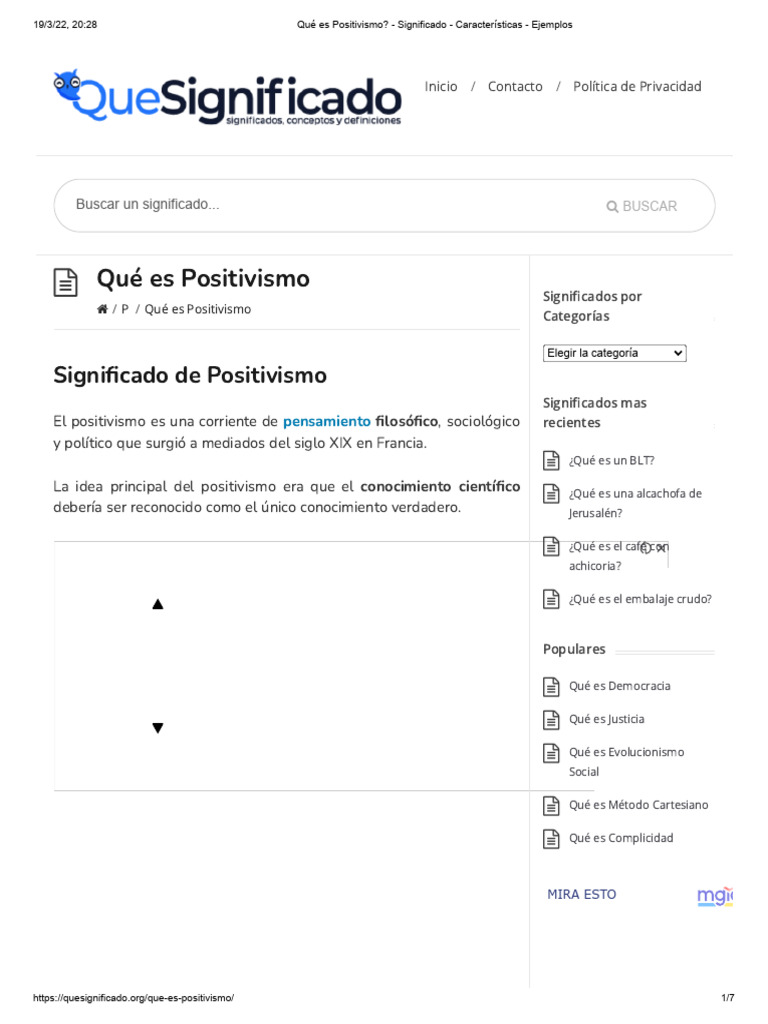This screenshot has height=1024, width=768.
Task: Open Política de Privacidad in navigation
Action: click(637, 87)
